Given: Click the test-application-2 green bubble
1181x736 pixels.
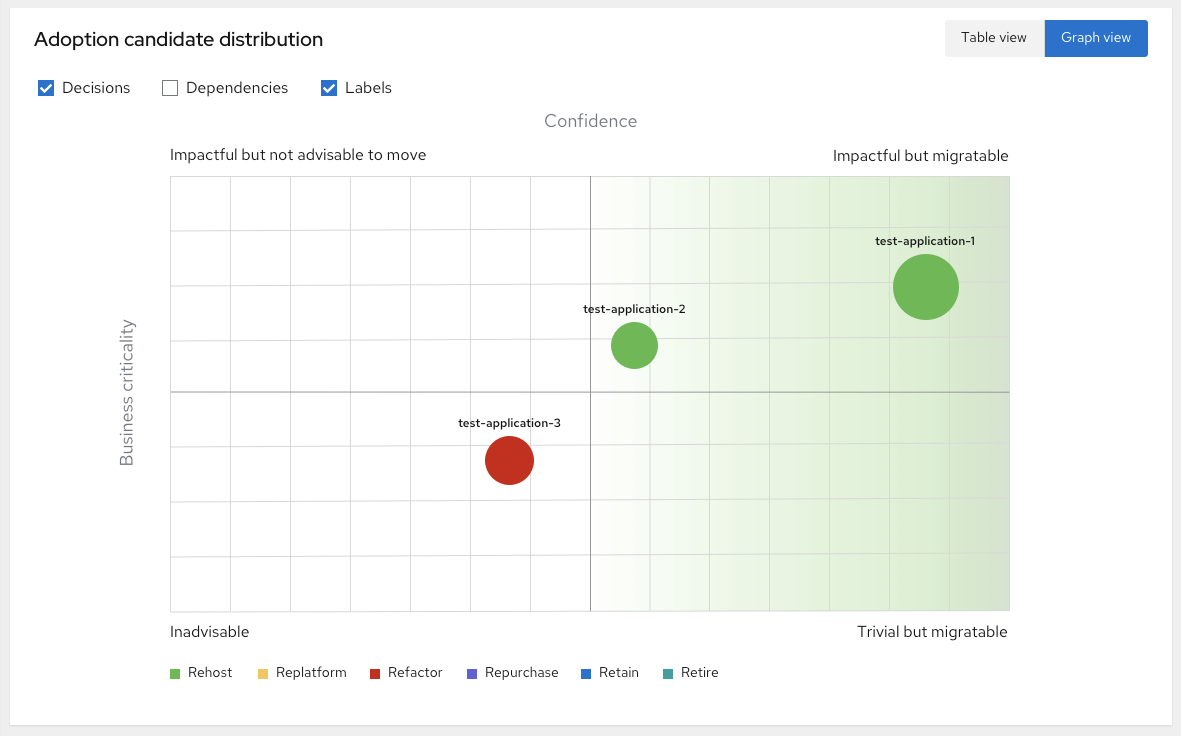Looking at the screenshot, I should tap(634, 346).
